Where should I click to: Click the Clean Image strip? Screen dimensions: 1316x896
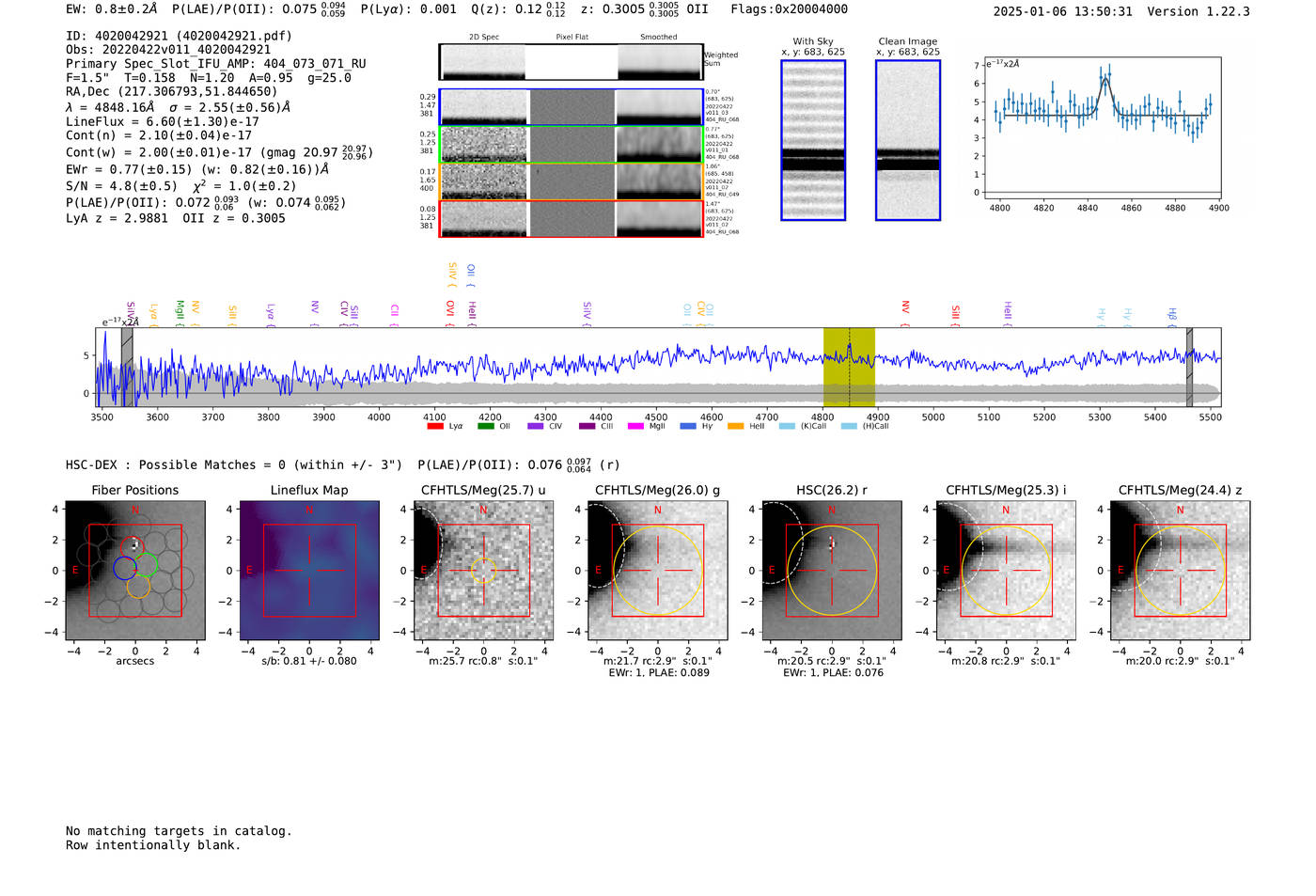(x=908, y=140)
